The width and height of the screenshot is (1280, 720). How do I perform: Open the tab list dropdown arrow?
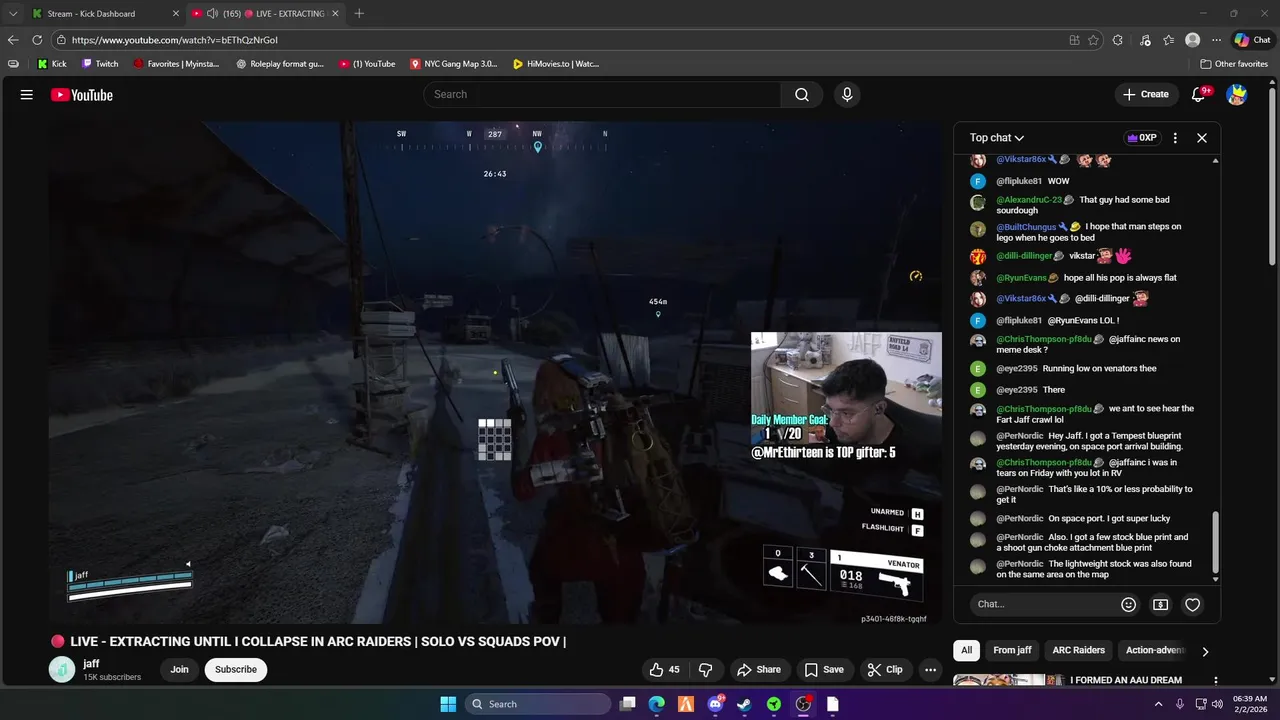point(13,13)
